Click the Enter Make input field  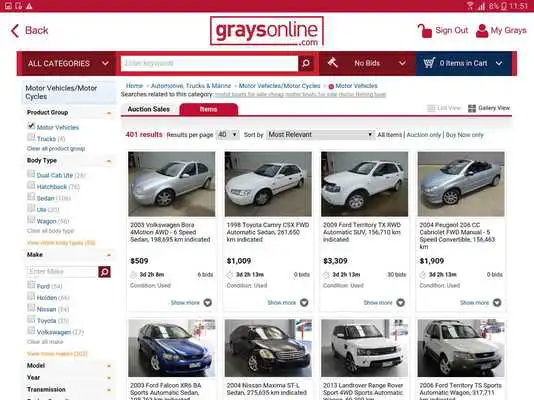pyautogui.click(x=63, y=272)
